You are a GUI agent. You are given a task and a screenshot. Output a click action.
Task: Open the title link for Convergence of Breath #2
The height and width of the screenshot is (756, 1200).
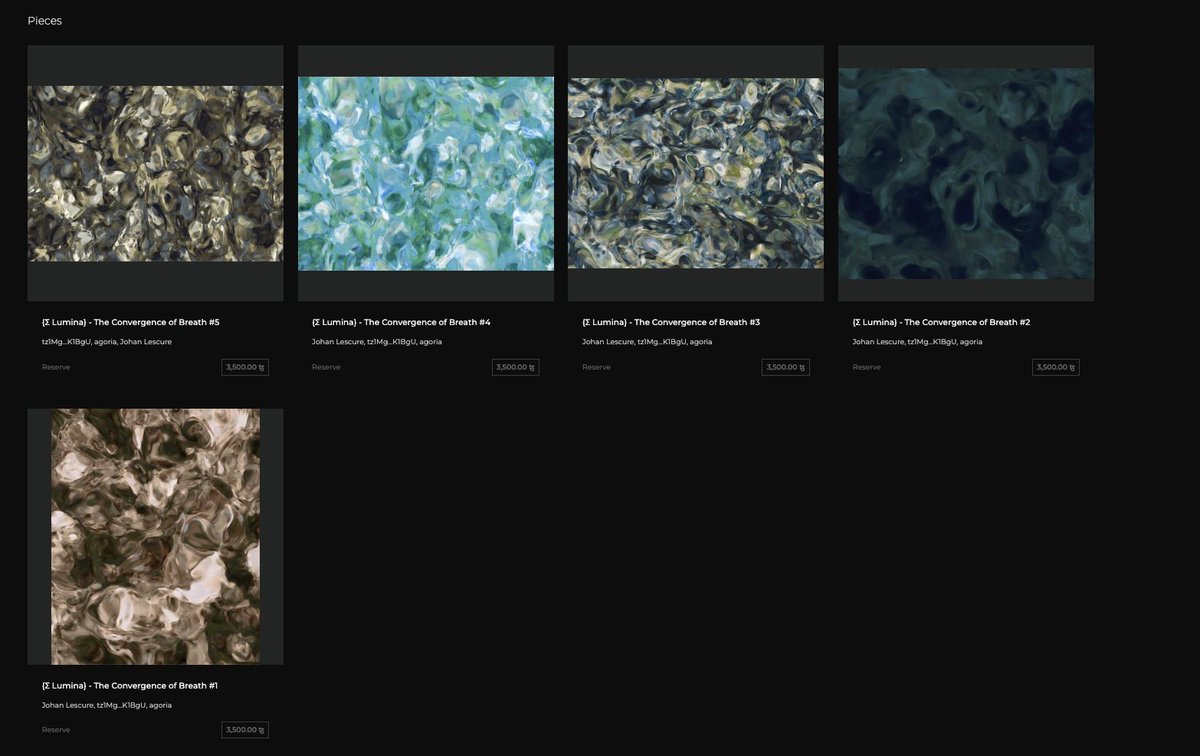click(x=940, y=322)
